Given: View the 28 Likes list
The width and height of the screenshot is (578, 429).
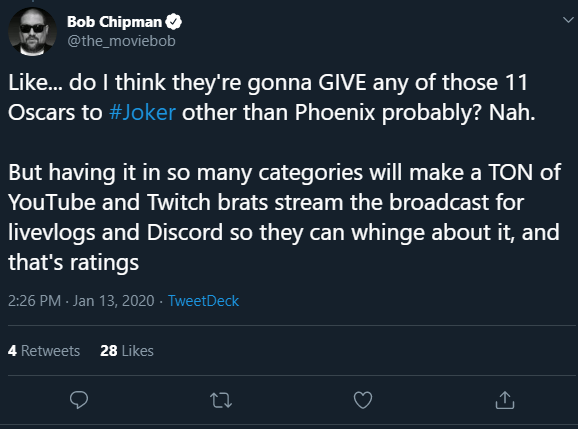Looking at the screenshot, I should (127, 351).
